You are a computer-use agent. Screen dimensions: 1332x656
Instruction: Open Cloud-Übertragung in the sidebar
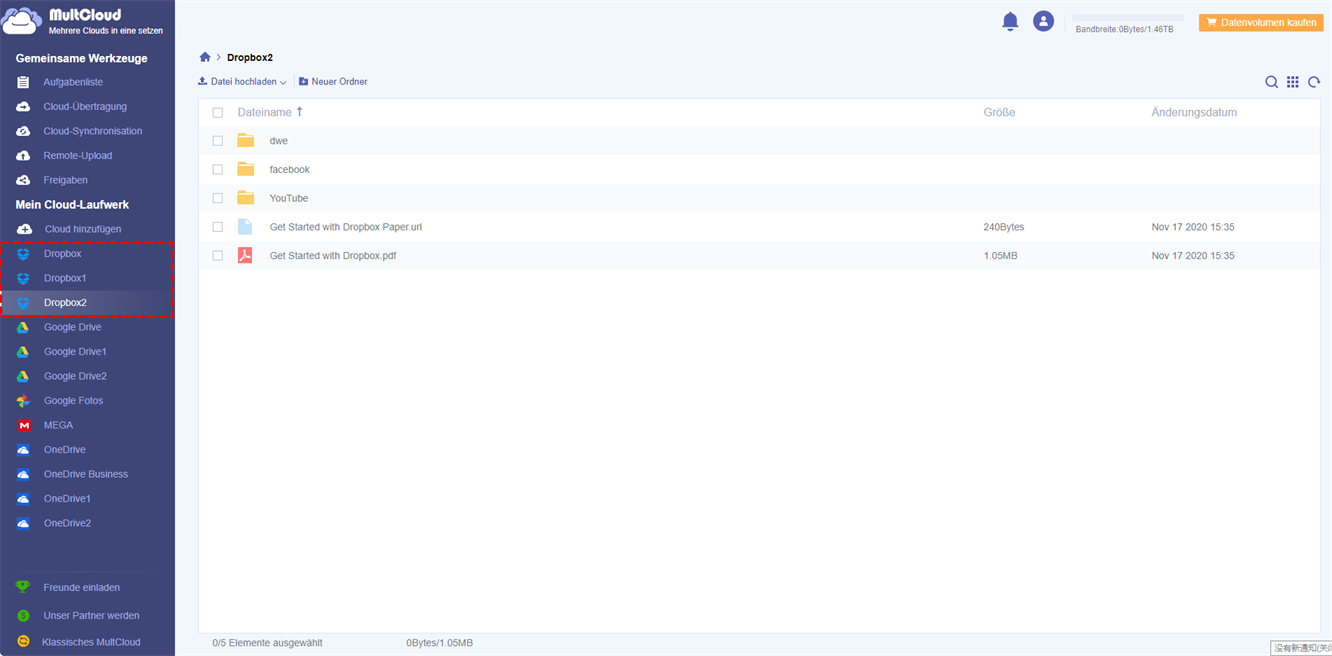85,107
